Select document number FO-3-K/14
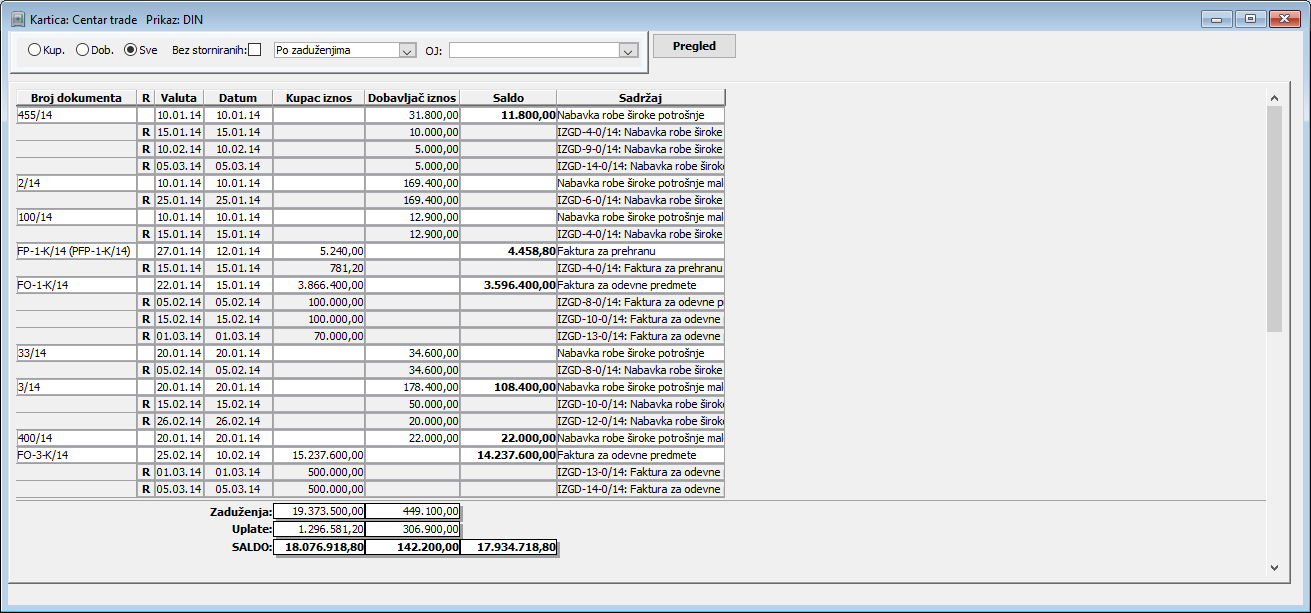 coord(76,455)
